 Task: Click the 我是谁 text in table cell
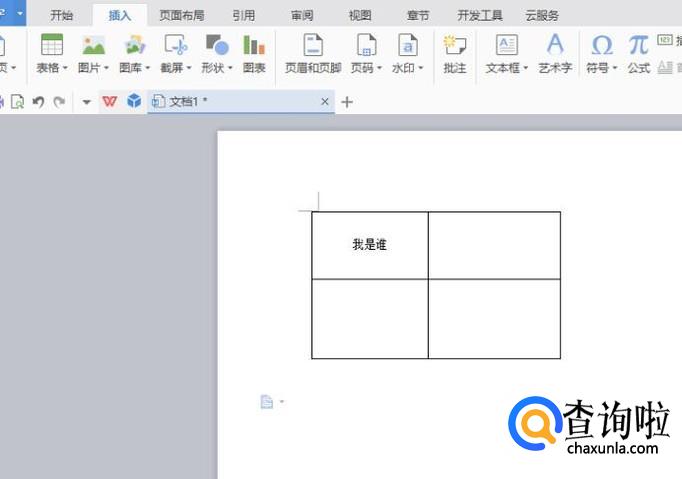(369, 245)
